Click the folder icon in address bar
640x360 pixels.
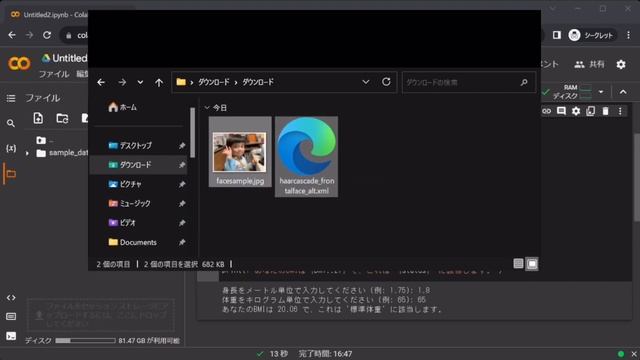pyautogui.click(x=181, y=82)
